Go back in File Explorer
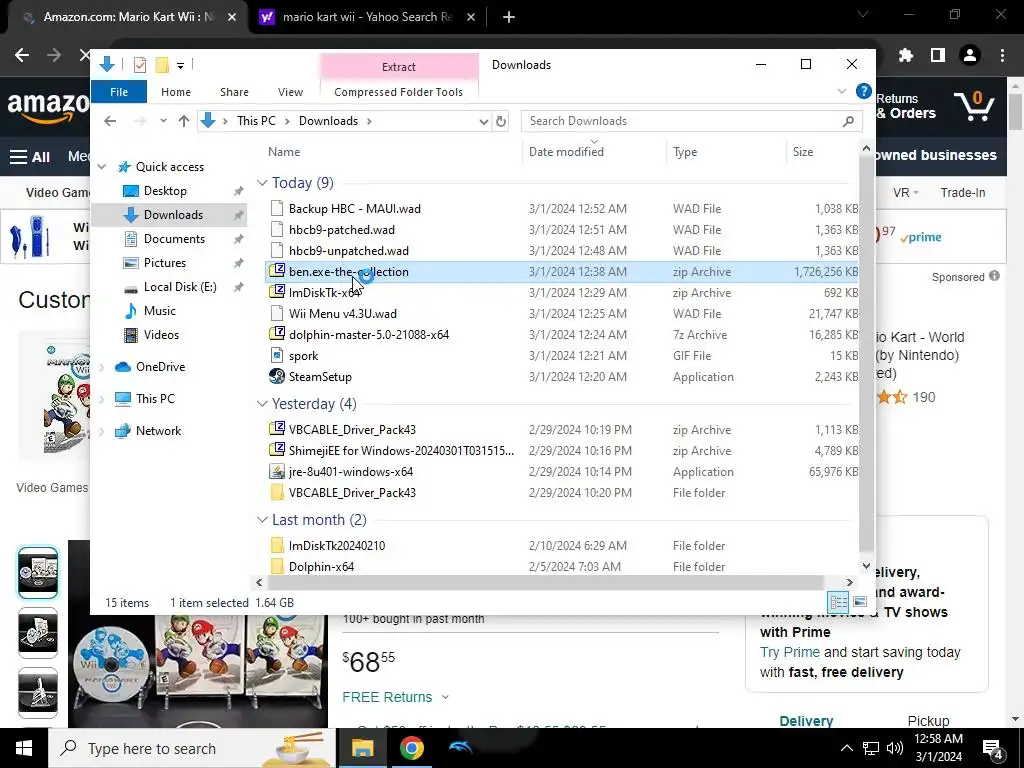 [110, 121]
